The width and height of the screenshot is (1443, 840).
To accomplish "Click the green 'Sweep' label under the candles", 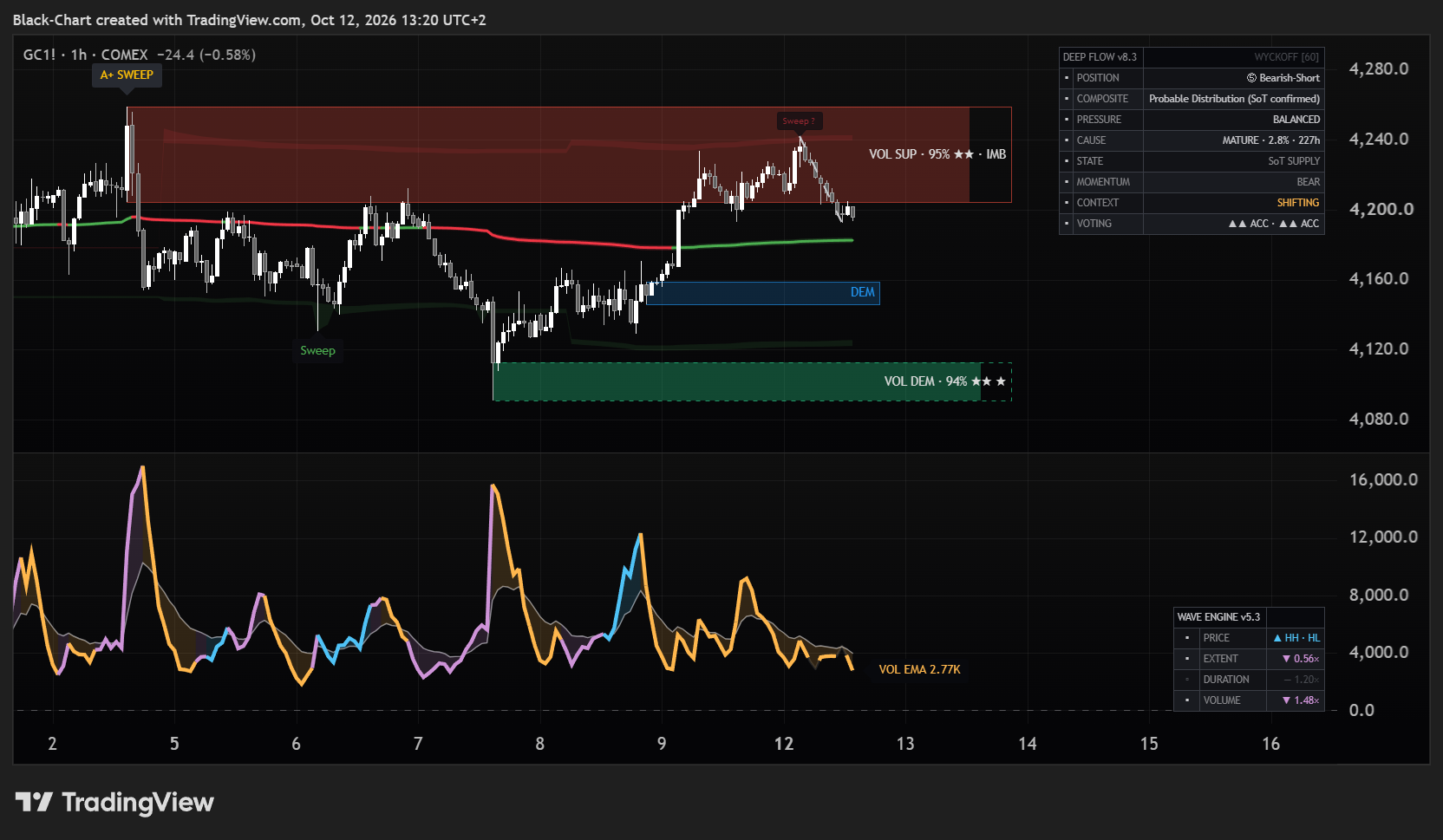I will (317, 350).
